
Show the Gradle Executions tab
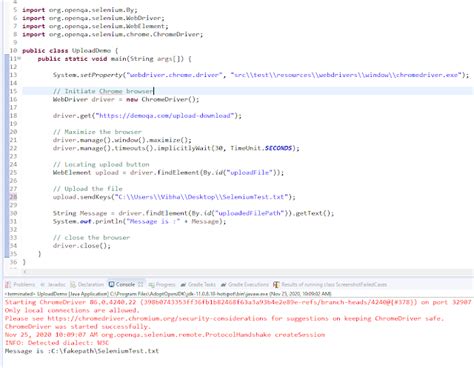[x=245, y=284]
